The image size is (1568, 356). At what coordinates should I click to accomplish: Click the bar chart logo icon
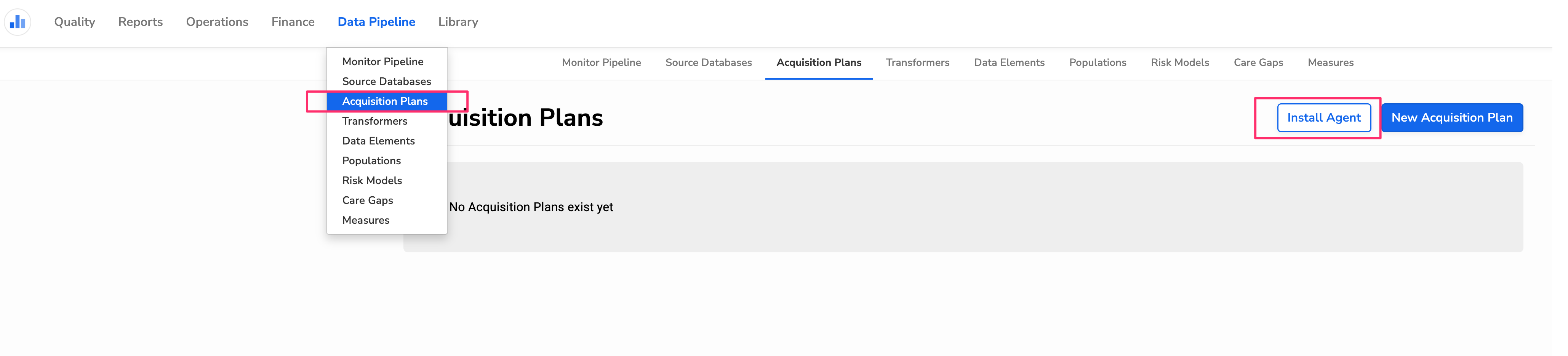[18, 21]
